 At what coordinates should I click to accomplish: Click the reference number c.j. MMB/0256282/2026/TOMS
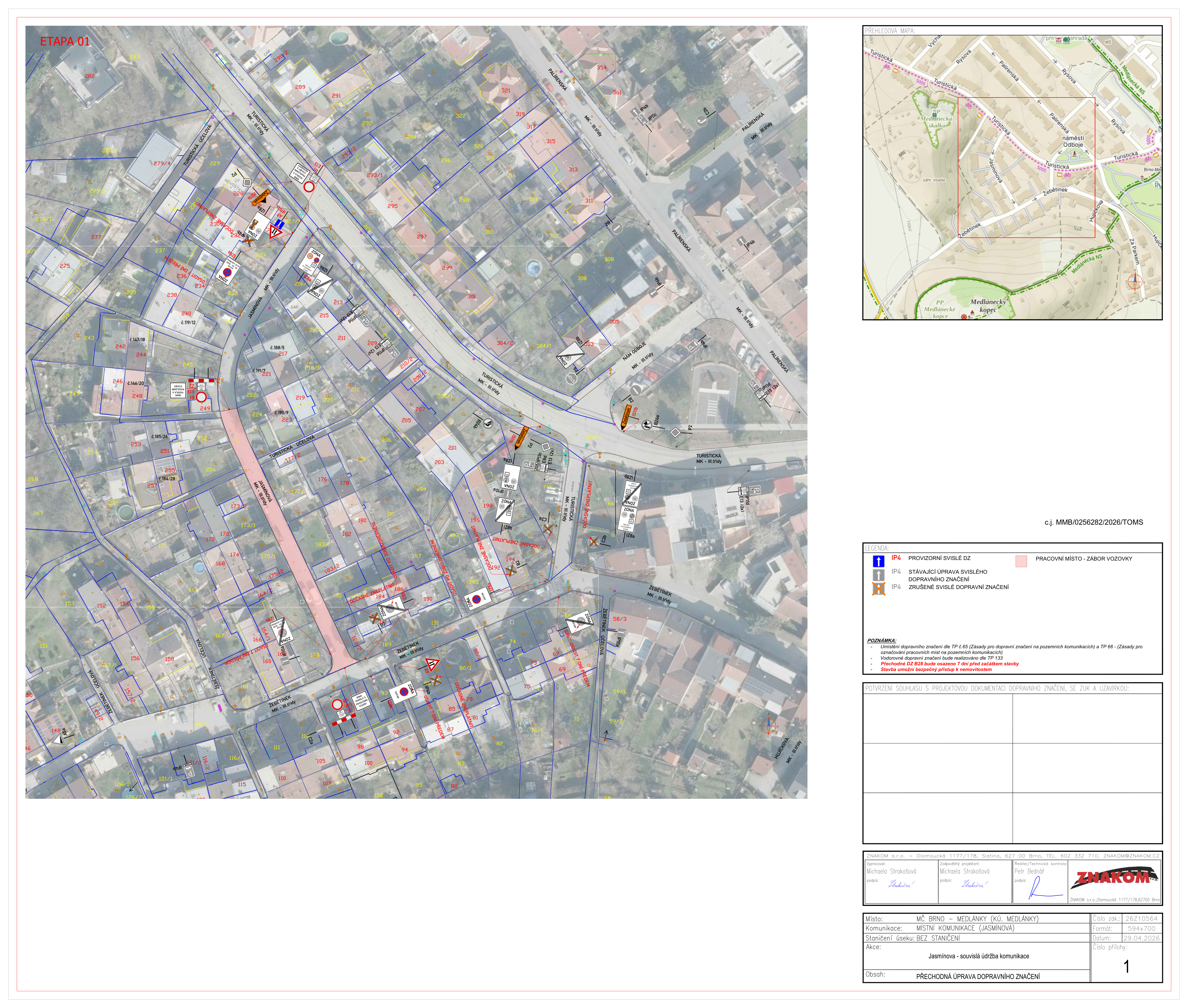coord(1093,522)
